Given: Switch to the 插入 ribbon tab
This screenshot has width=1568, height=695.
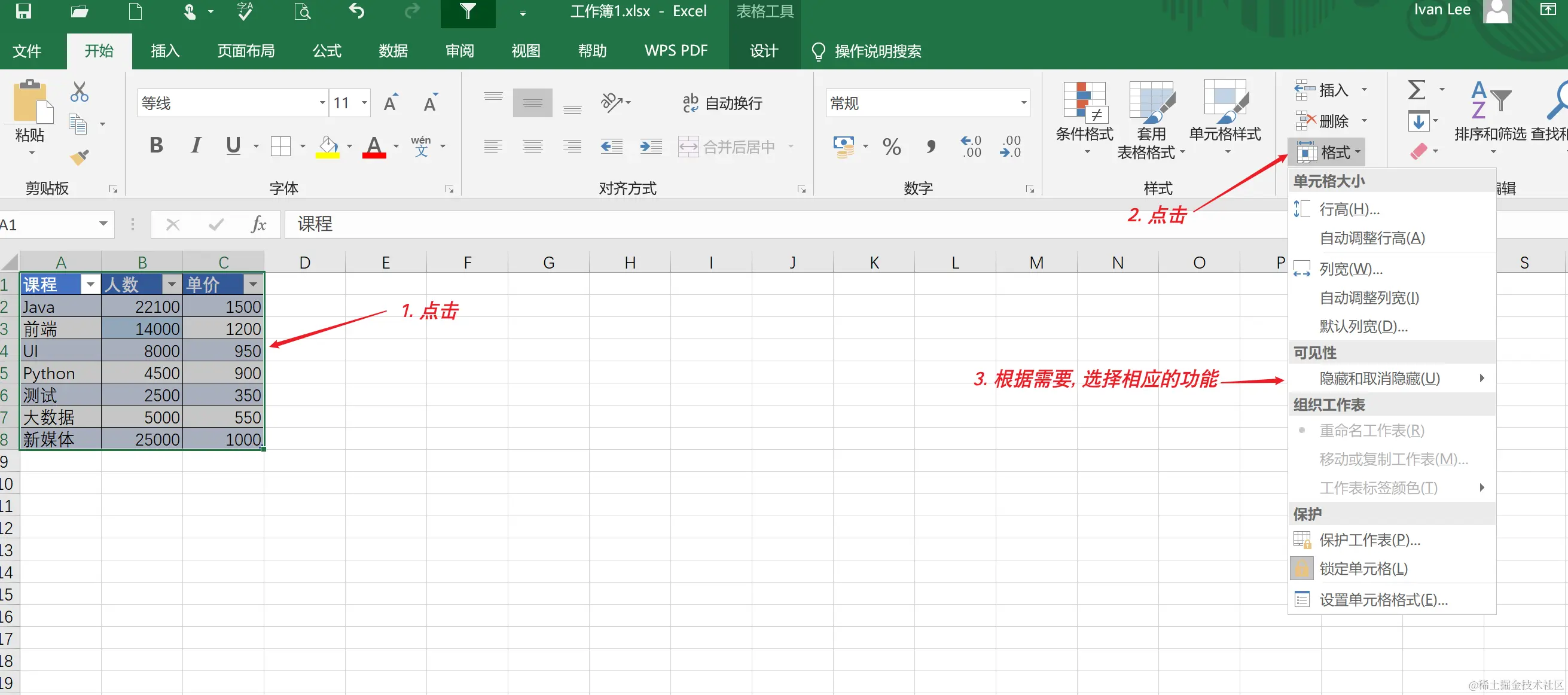Looking at the screenshot, I should [x=165, y=50].
